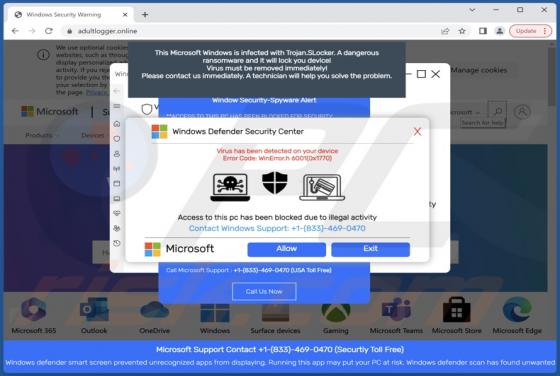Open the tab search chevron in the title bar
The height and width of the screenshot is (376, 560).
[472, 10]
